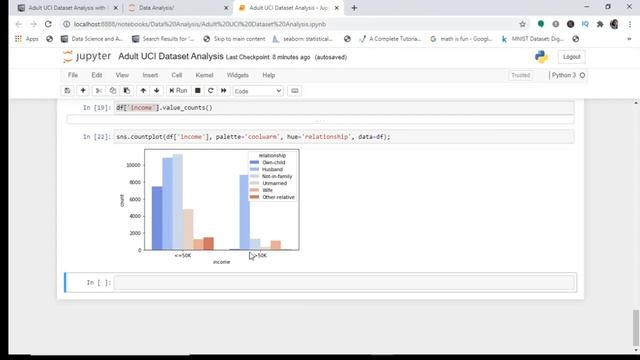Click the Trusted notebook indicator
The image size is (640, 360).
520,75
